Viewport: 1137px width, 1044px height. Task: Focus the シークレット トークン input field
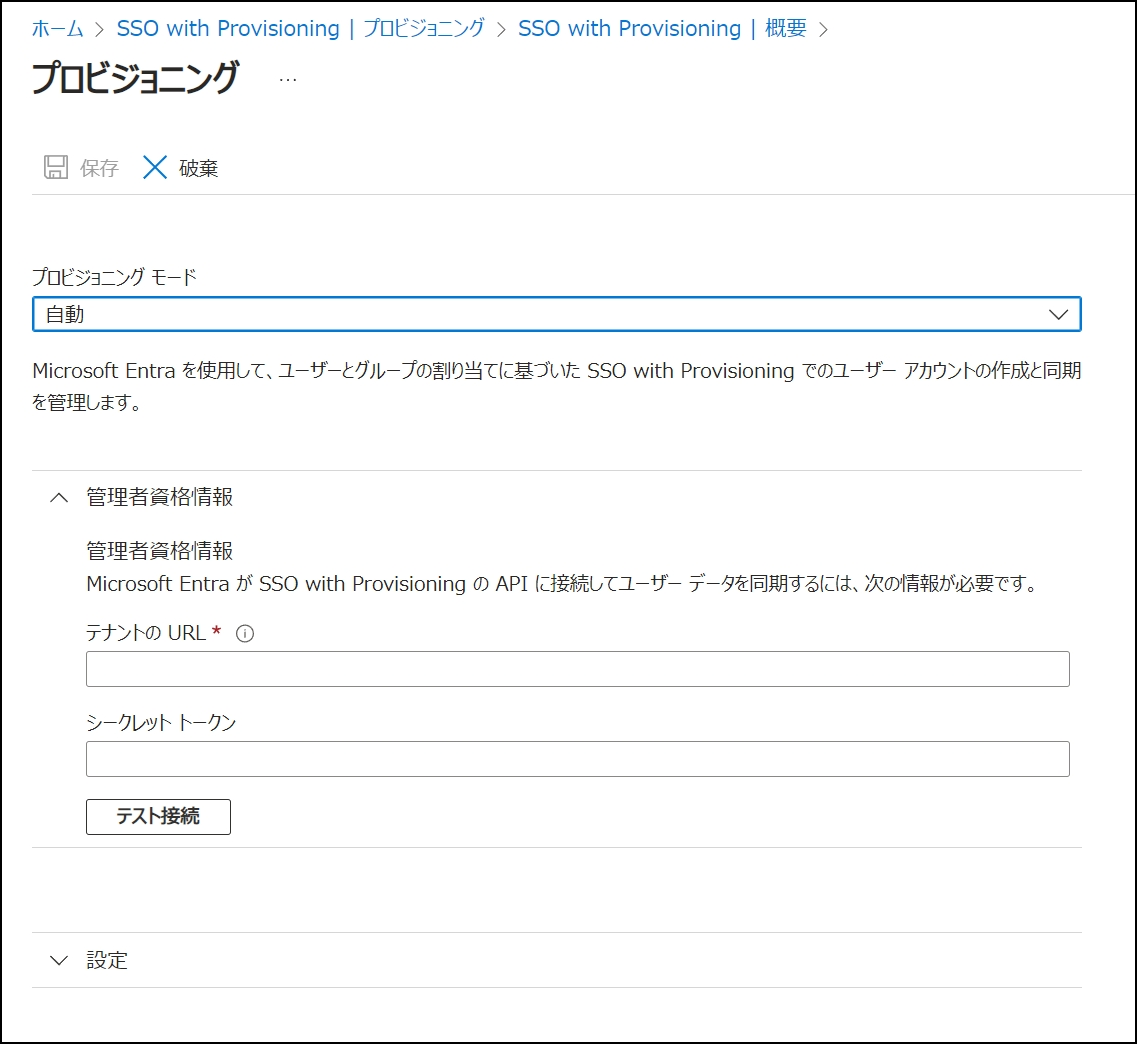point(577,759)
